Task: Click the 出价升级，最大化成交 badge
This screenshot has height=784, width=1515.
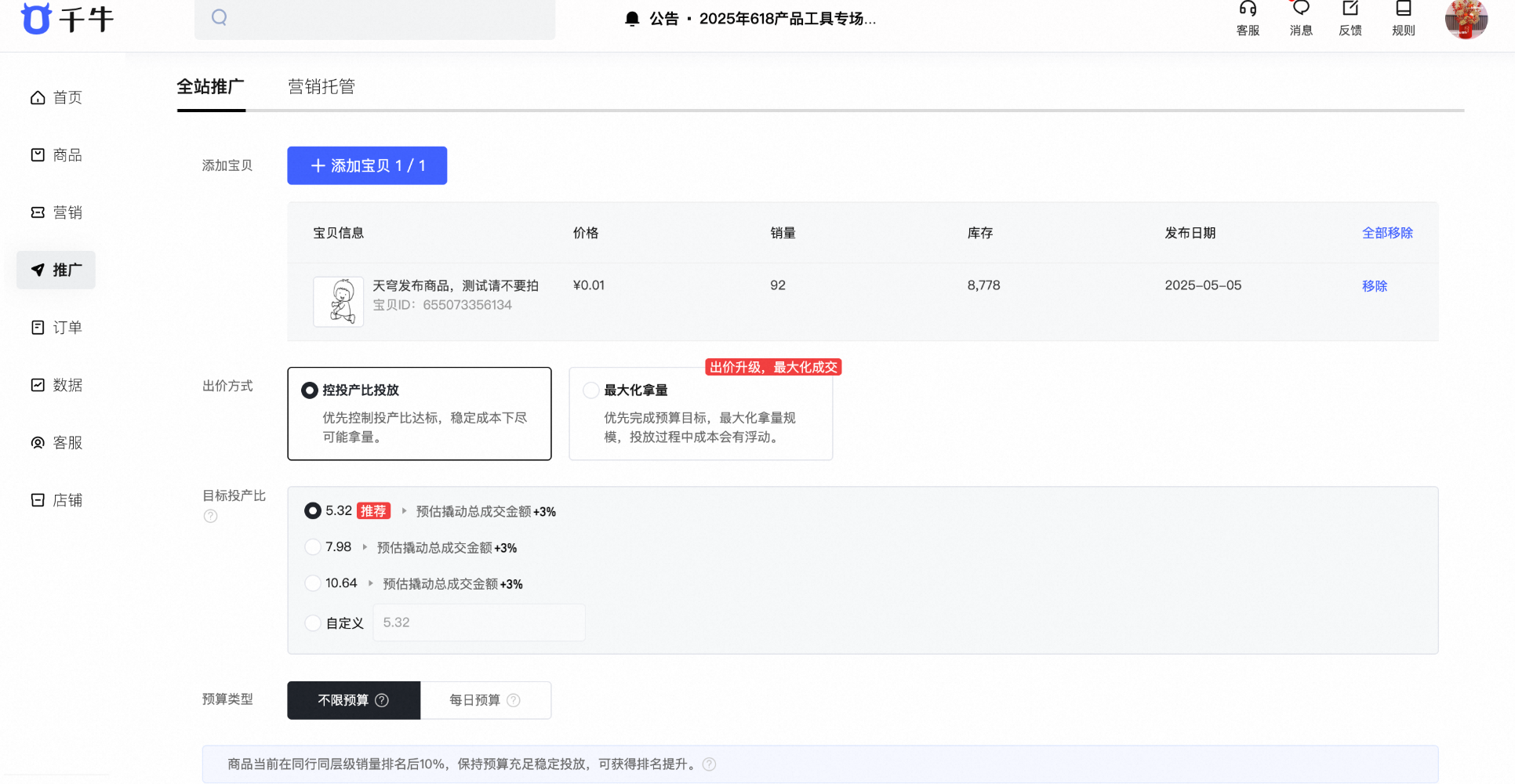Action: (773, 367)
